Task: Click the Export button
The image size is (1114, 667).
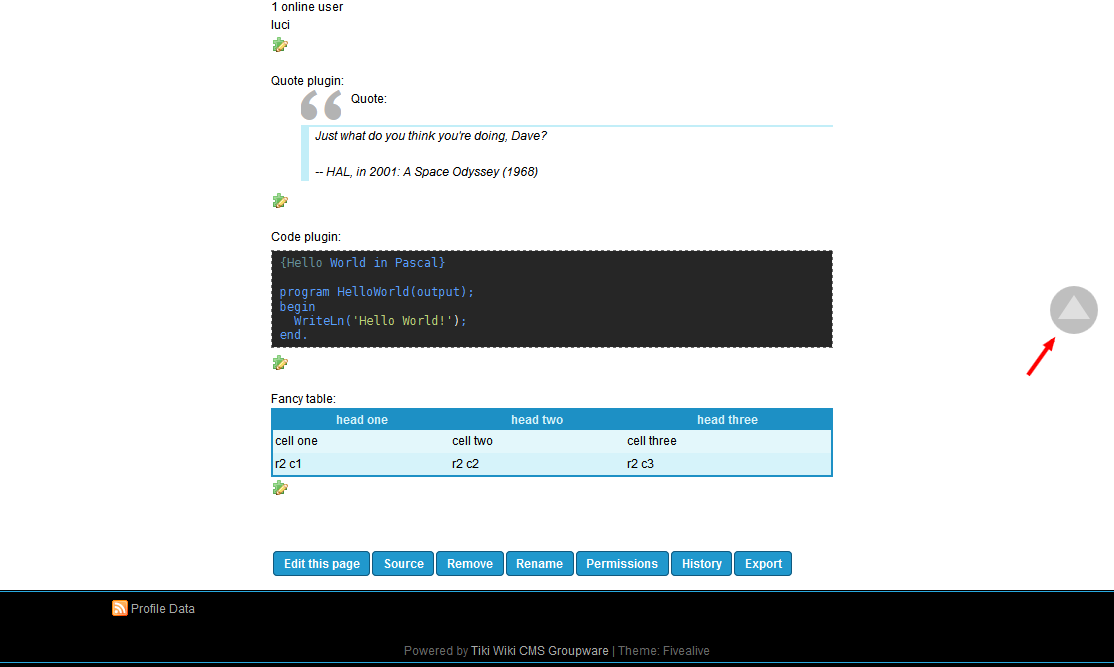Action: point(763,564)
